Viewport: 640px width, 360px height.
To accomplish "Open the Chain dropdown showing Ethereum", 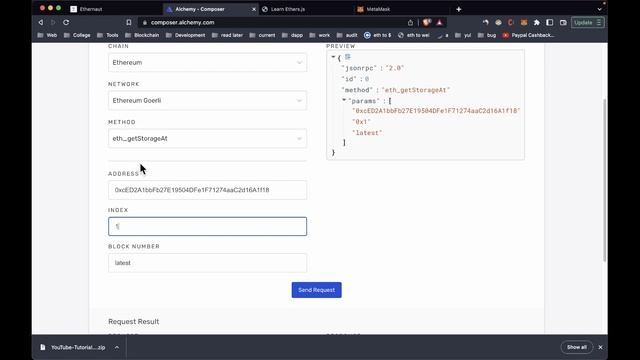I will tap(207, 62).
